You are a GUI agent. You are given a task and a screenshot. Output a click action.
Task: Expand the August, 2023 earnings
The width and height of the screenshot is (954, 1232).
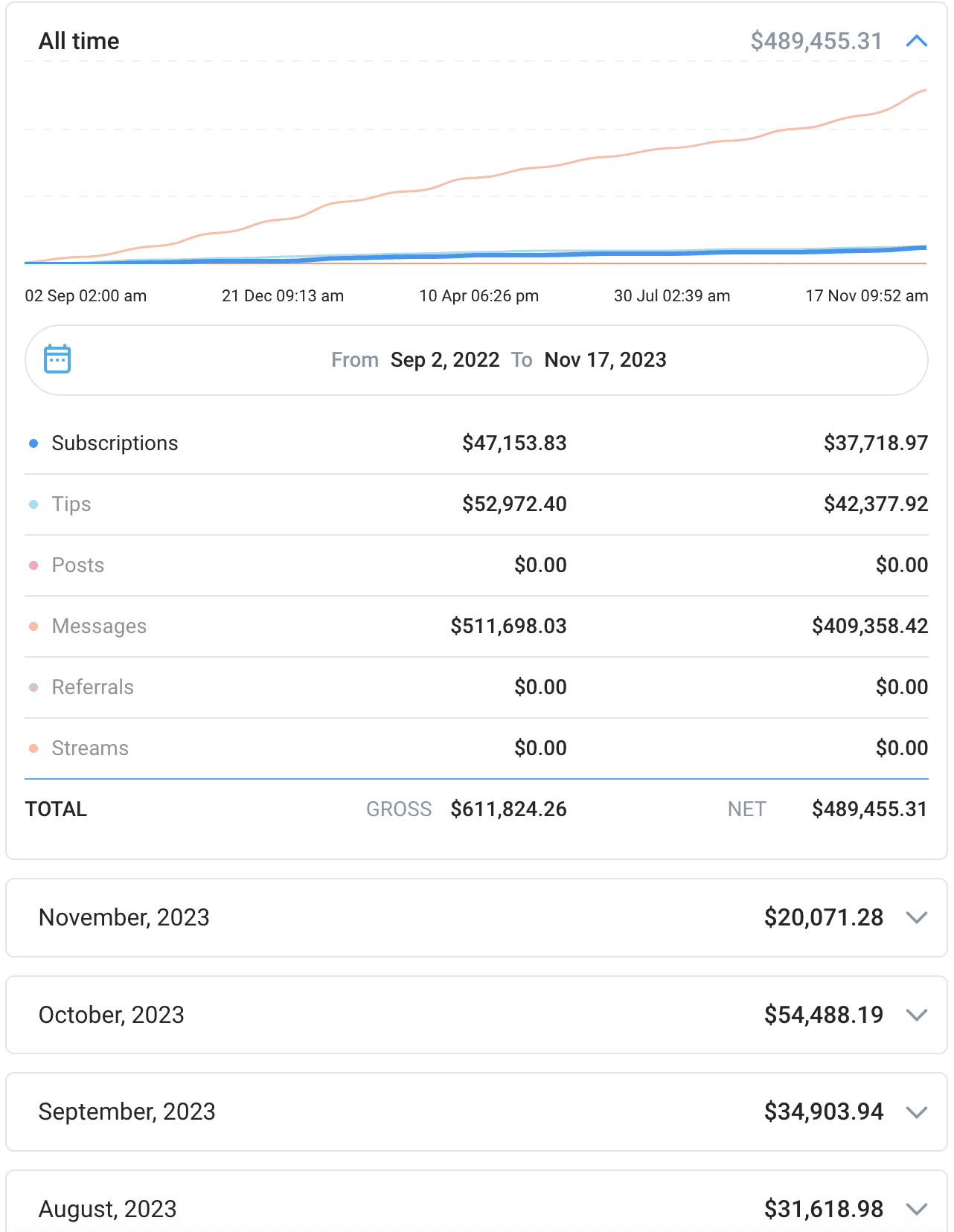pos(917,1209)
